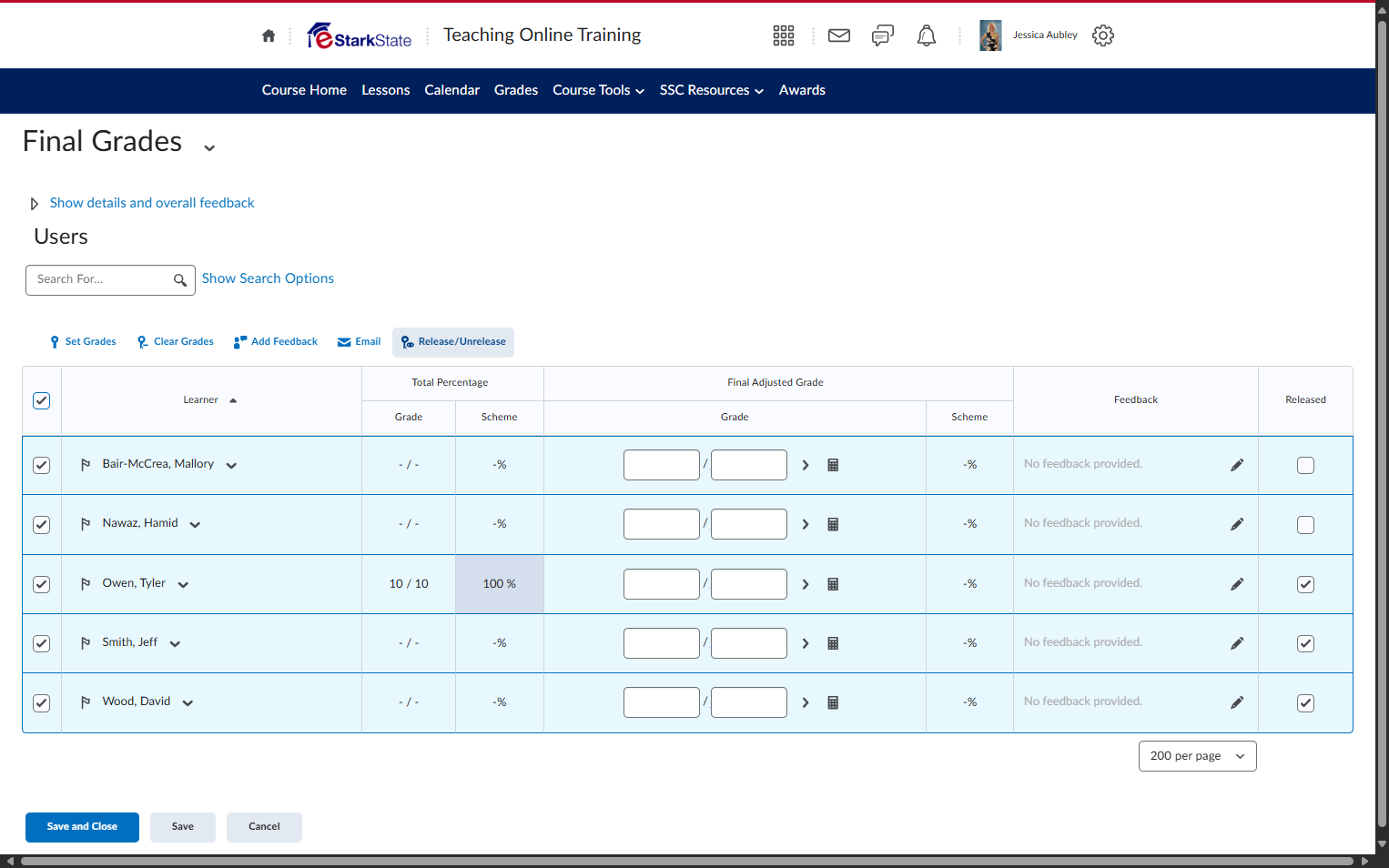Open grade calculator icon for Nawaz, Hamid
The image size is (1389, 868).
833,524
